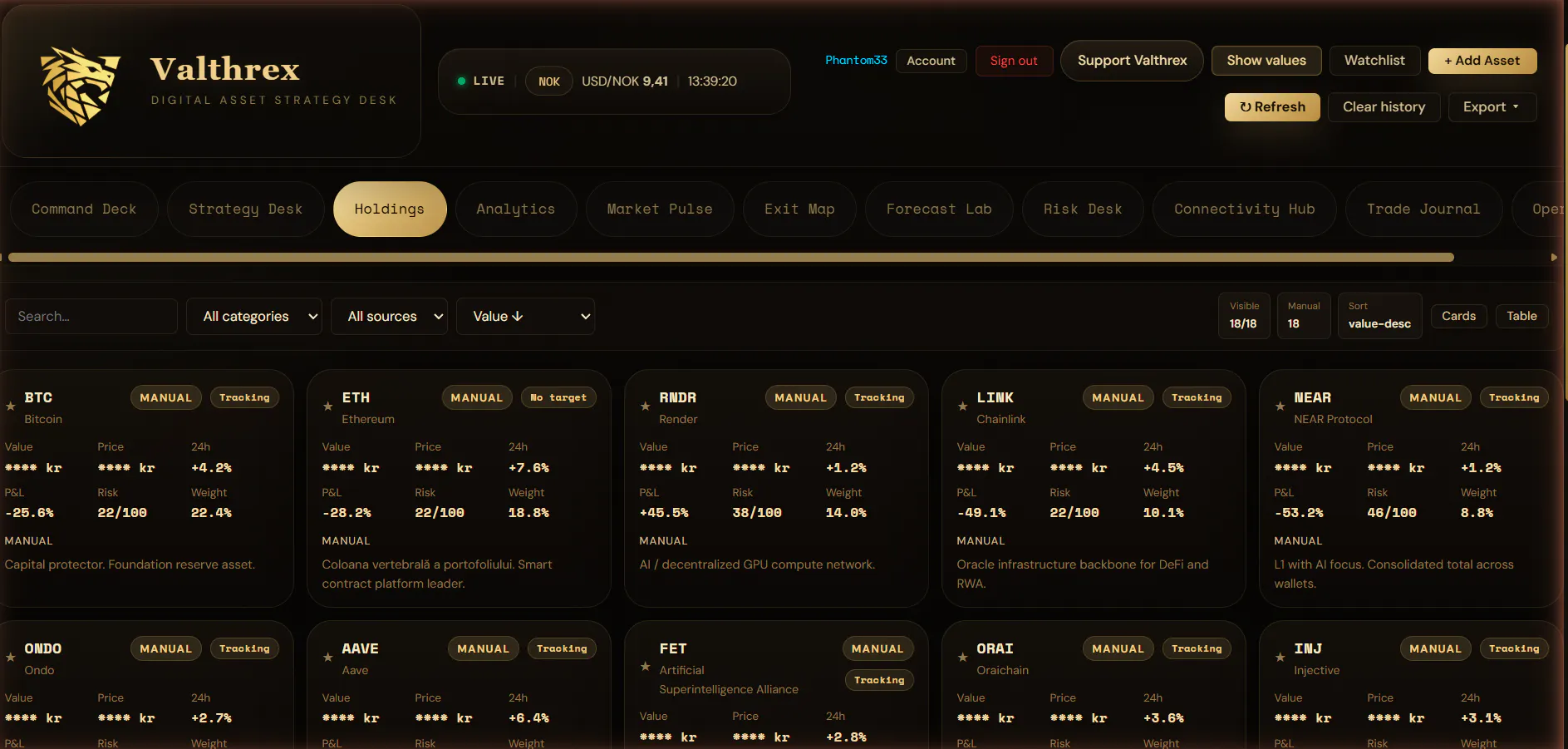Click the MANUAL badge on AAVE
1568x749 pixels.
click(x=483, y=649)
